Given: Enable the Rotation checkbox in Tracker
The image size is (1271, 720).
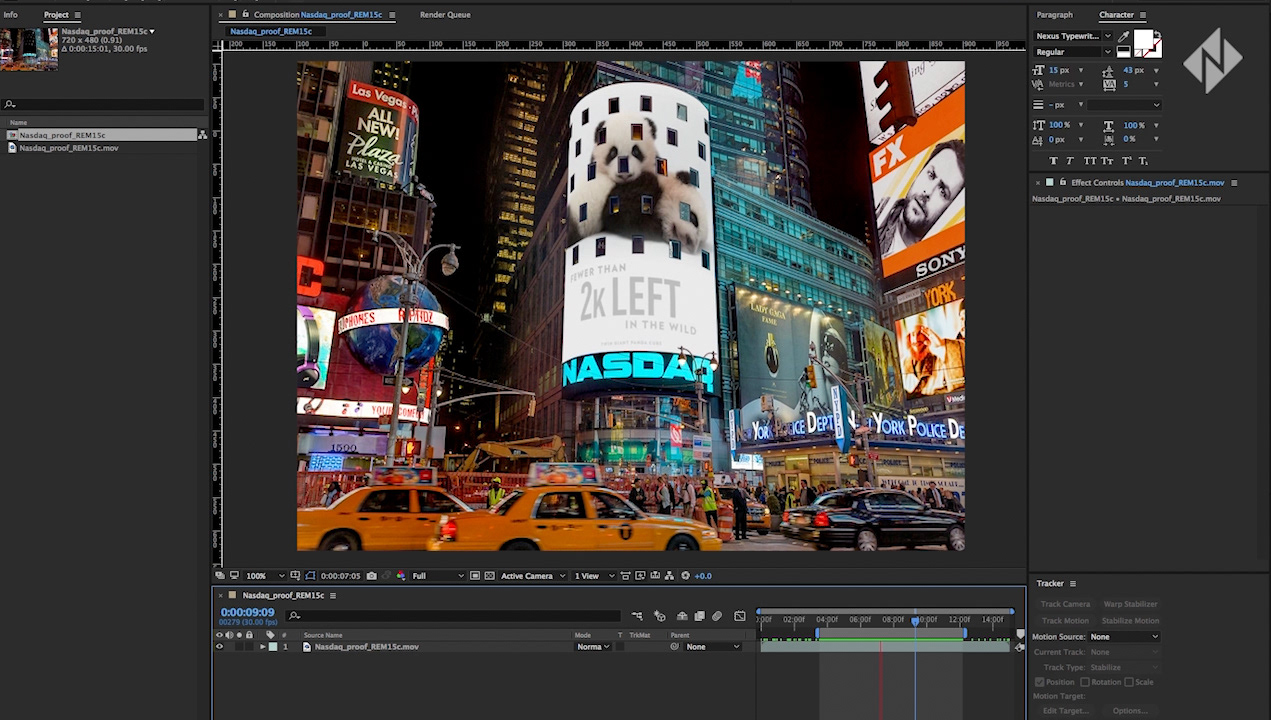Looking at the screenshot, I should tap(1085, 682).
